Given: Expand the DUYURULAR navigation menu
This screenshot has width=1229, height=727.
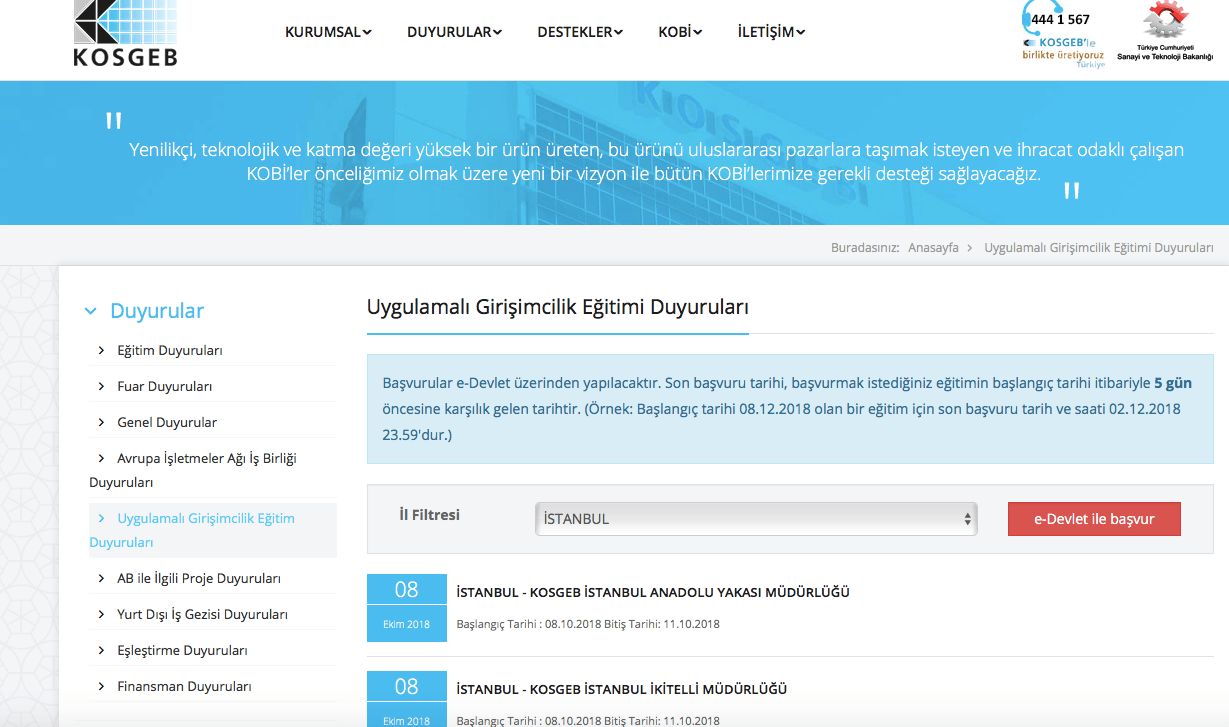Looking at the screenshot, I should tap(454, 32).
